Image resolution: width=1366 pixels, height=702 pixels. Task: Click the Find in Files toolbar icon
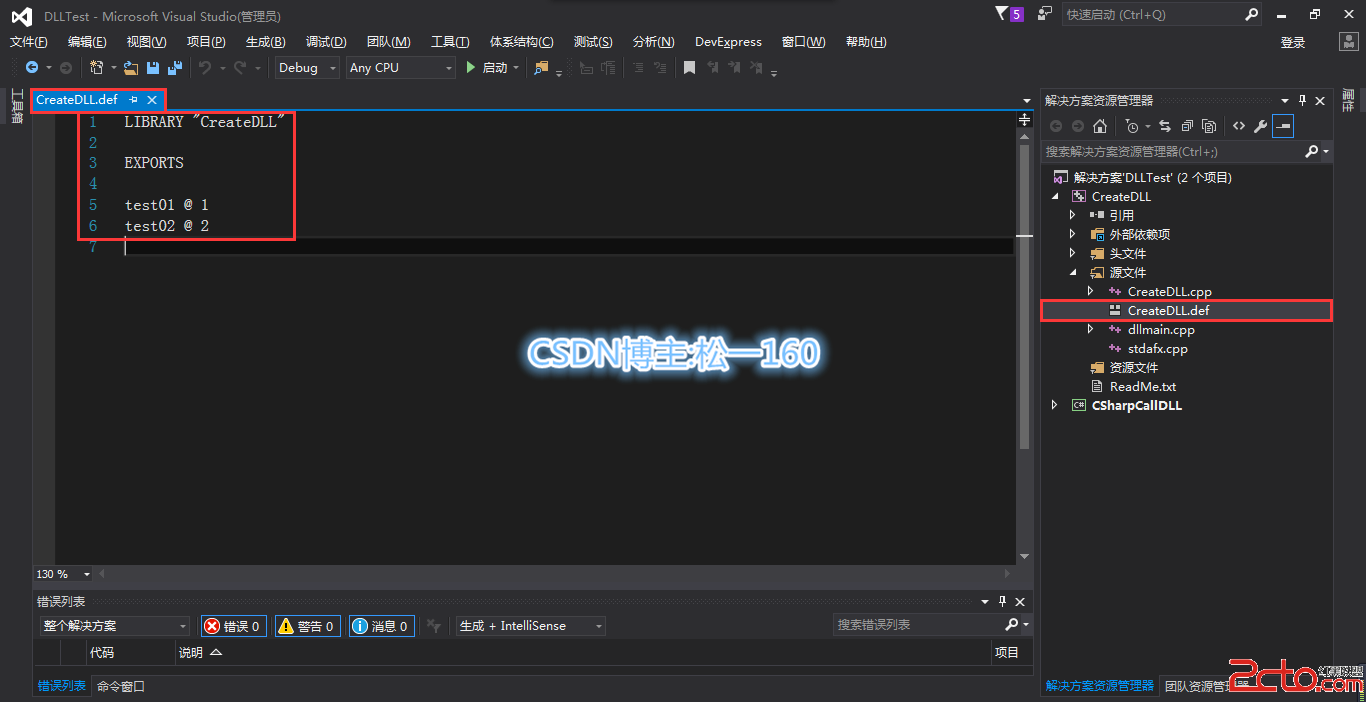[541, 68]
